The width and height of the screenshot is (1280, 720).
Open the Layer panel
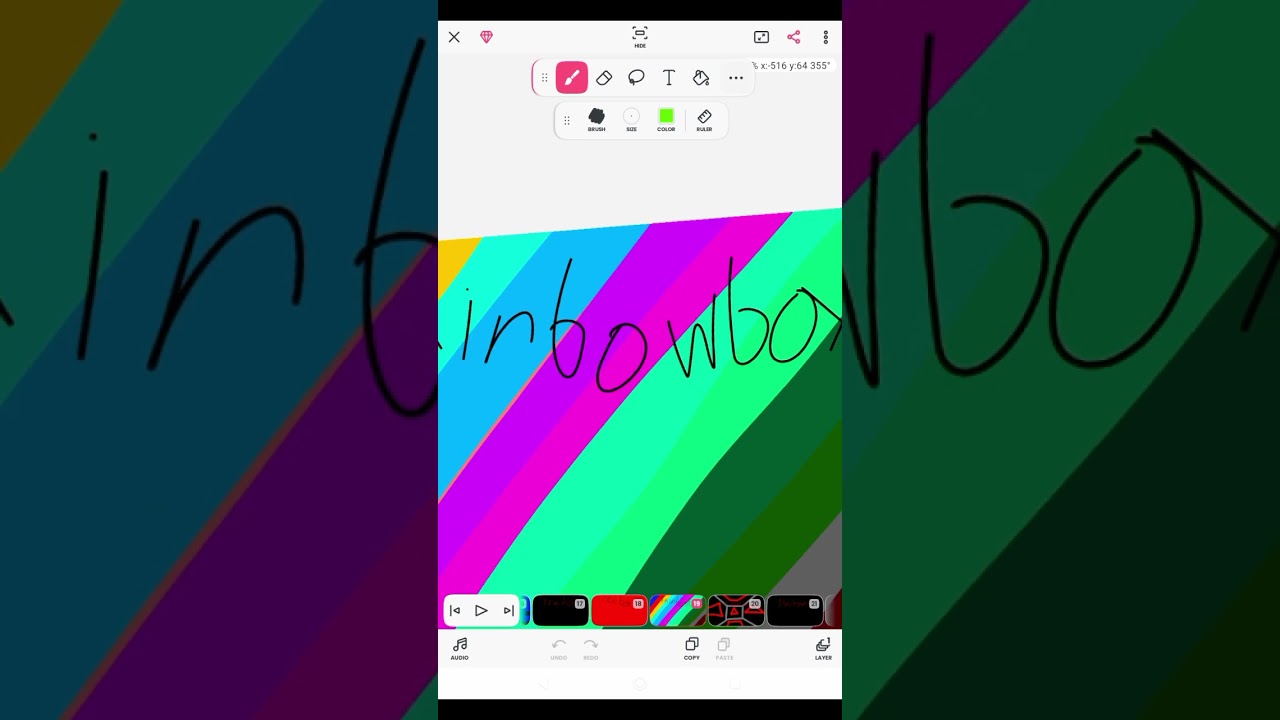click(x=823, y=648)
